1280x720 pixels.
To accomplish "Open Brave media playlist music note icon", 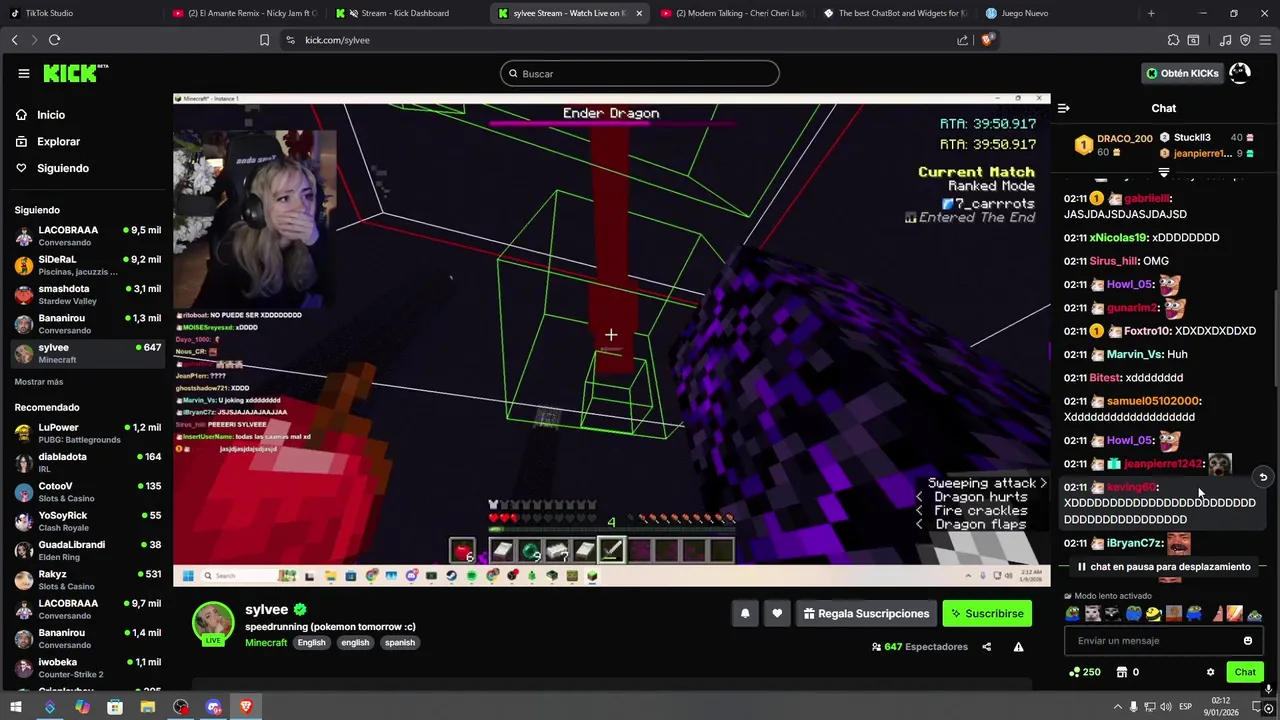I will pyautogui.click(x=1225, y=40).
